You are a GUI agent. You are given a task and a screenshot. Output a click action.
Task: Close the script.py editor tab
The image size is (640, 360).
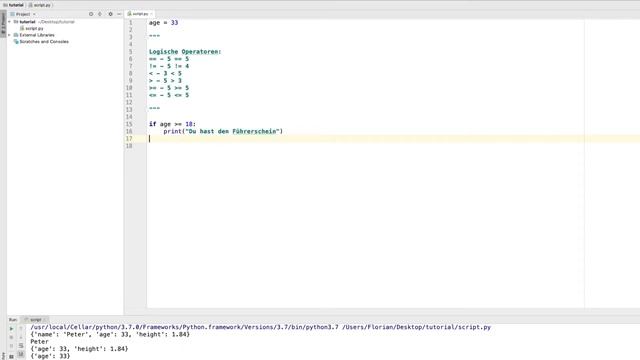(151, 14)
